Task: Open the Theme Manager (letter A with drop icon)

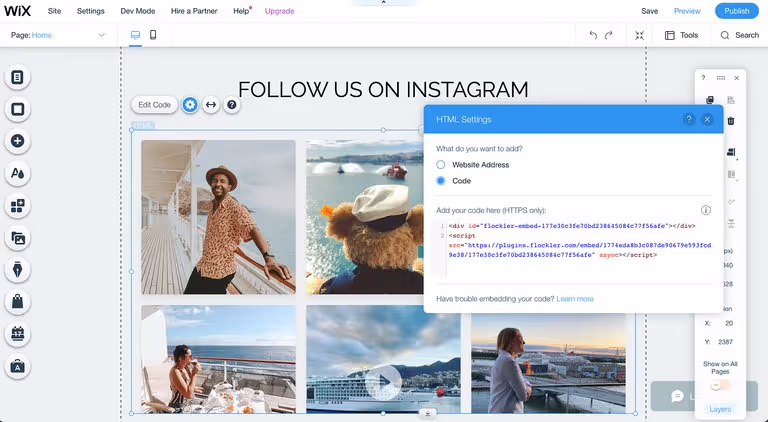Action: point(18,173)
